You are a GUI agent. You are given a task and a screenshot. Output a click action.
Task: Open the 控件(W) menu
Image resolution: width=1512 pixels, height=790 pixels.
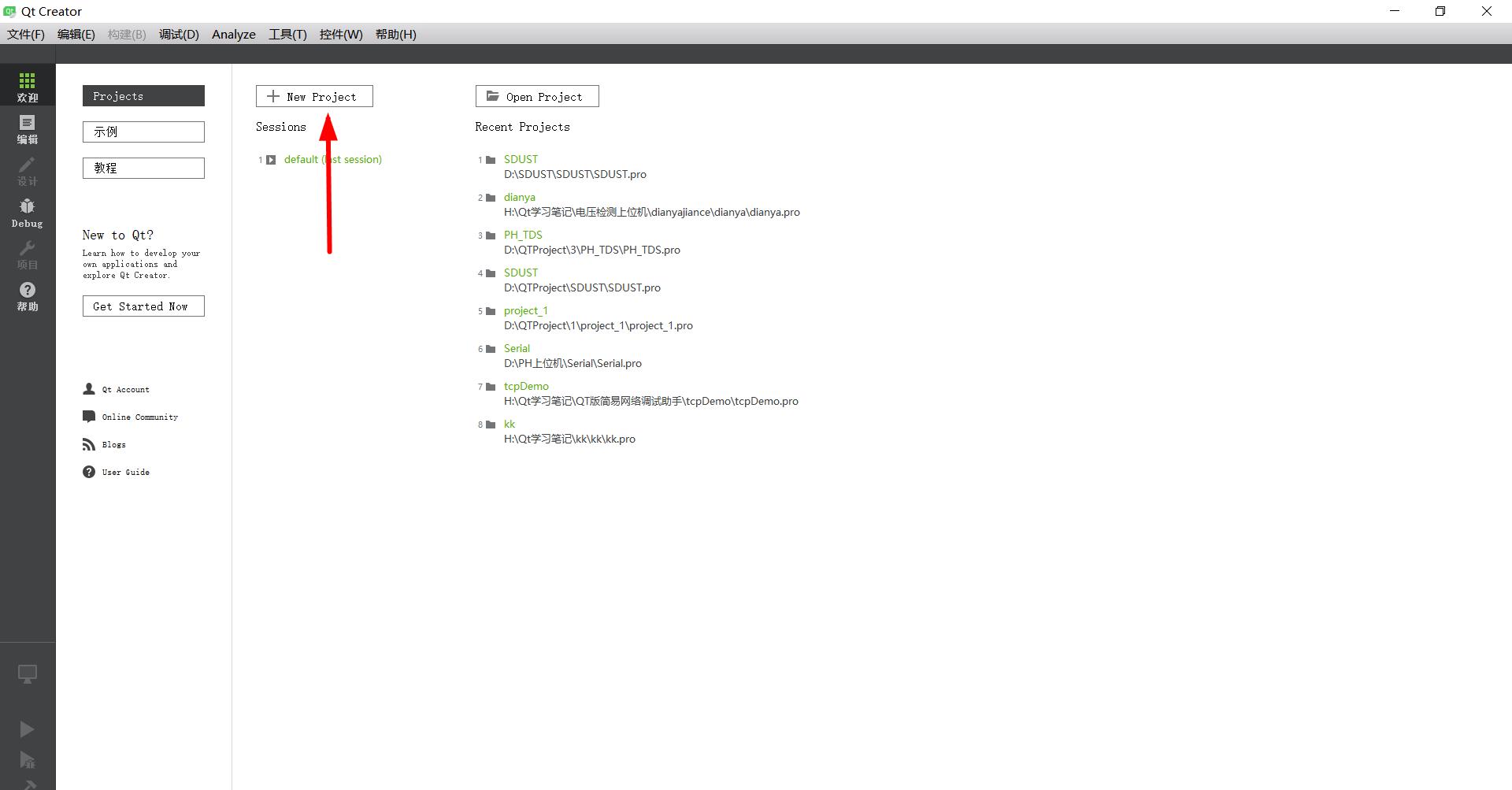(341, 34)
